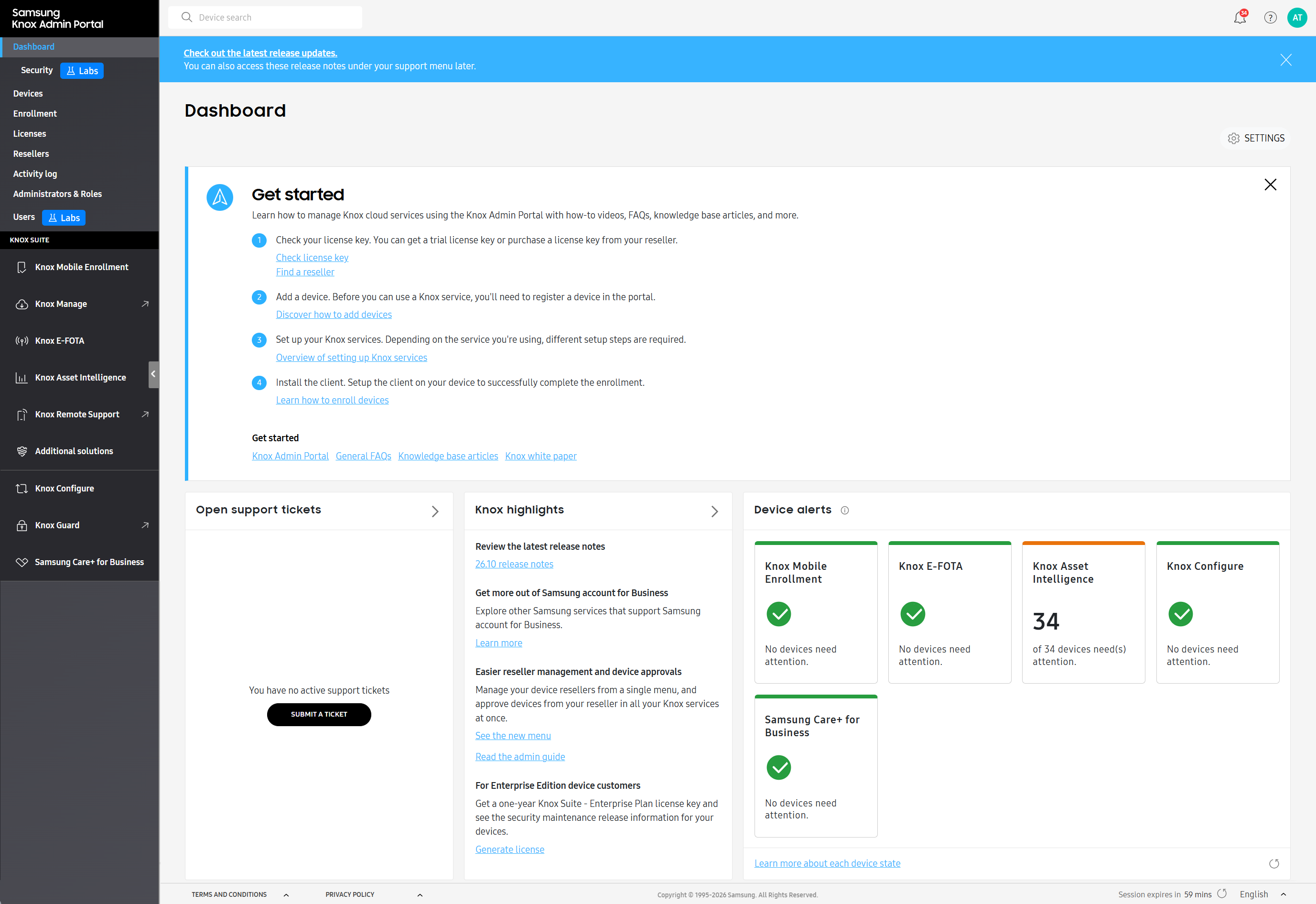Click the magnifier icon in Device search
The height and width of the screenshot is (904, 1316).
pos(186,17)
